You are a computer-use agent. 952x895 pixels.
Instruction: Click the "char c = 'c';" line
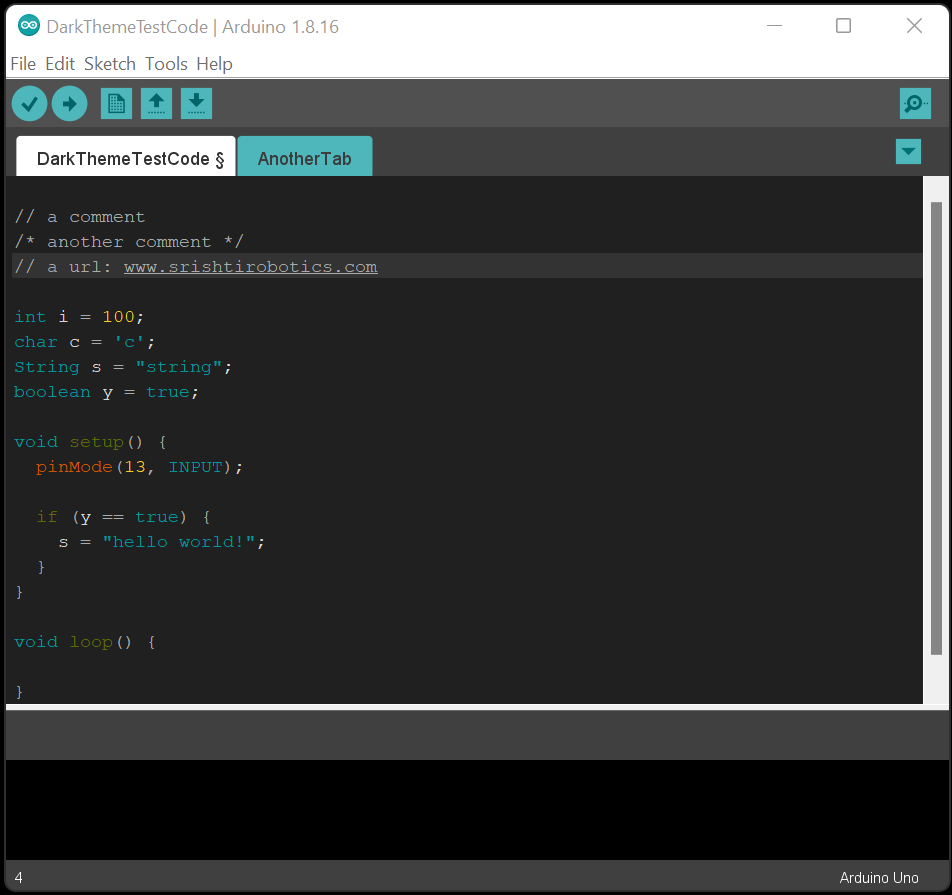84,342
